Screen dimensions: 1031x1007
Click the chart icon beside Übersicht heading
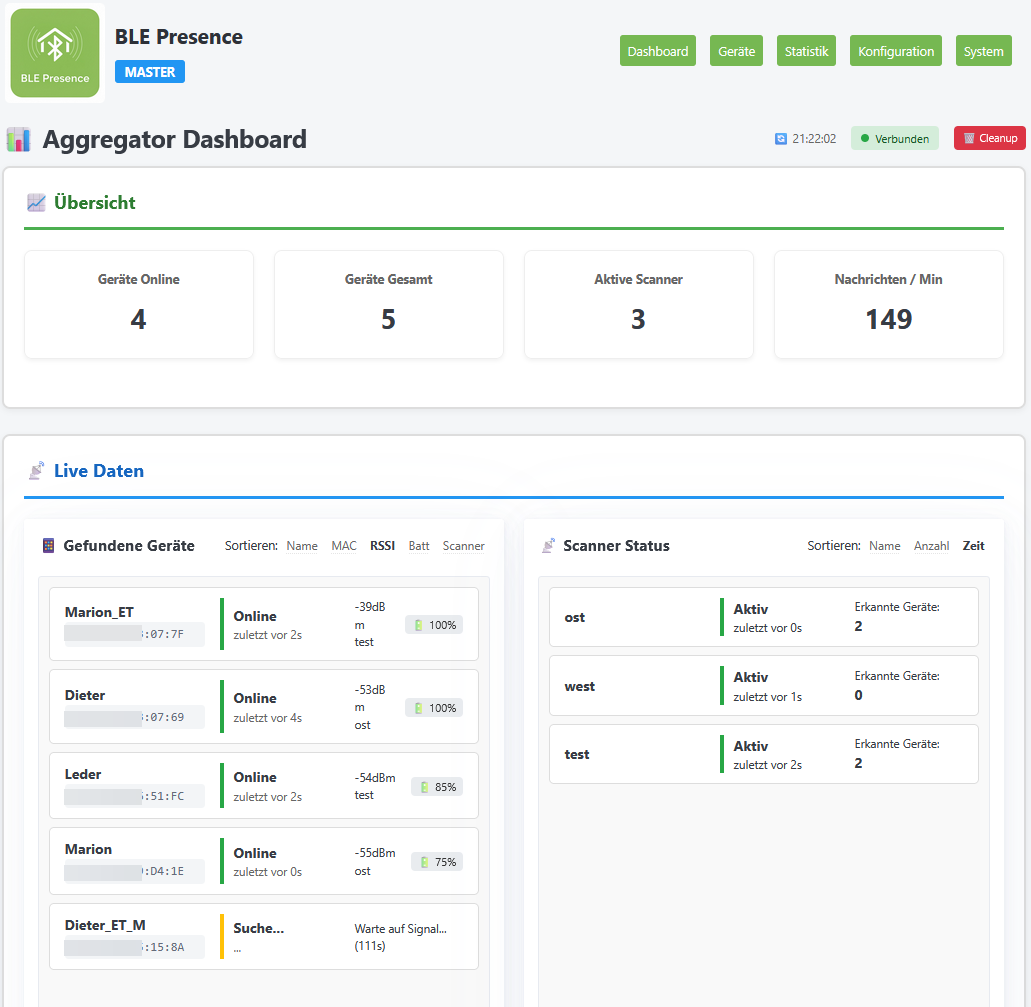tap(36, 203)
